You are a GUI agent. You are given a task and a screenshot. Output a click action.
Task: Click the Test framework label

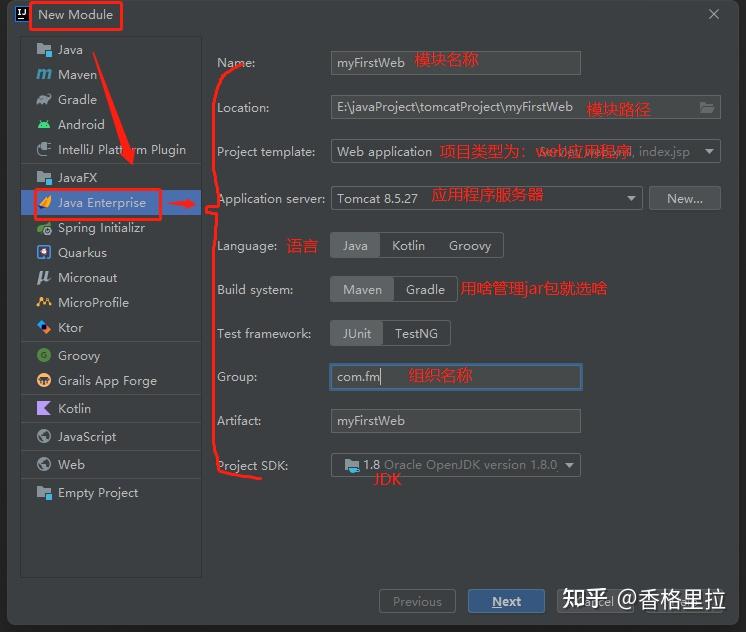click(264, 334)
